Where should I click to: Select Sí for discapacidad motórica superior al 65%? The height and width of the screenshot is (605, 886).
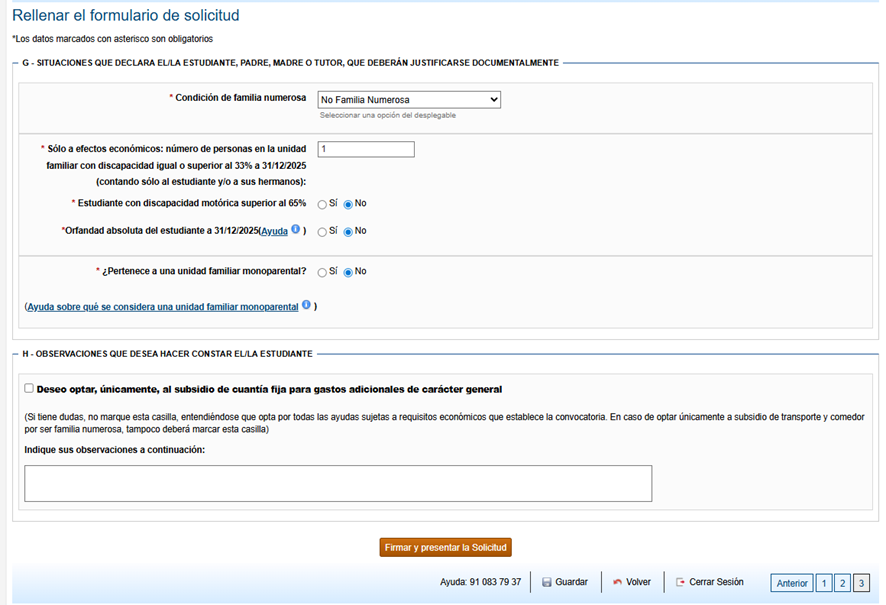click(322, 204)
